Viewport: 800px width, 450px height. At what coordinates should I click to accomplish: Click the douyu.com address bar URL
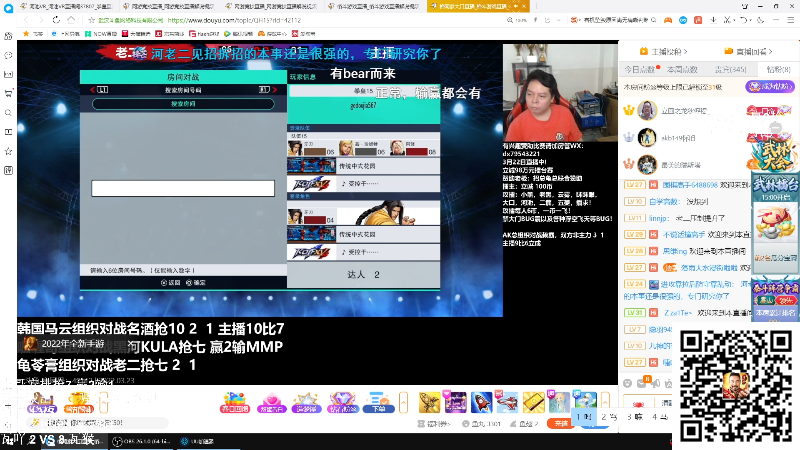pos(234,20)
